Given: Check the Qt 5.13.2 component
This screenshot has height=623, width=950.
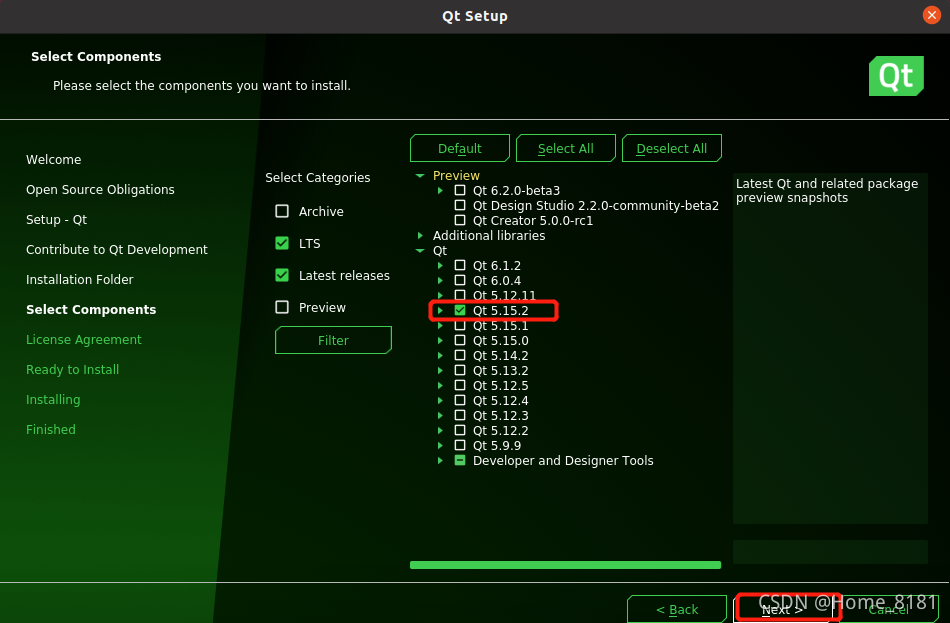Looking at the screenshot, I should (460, 370).
